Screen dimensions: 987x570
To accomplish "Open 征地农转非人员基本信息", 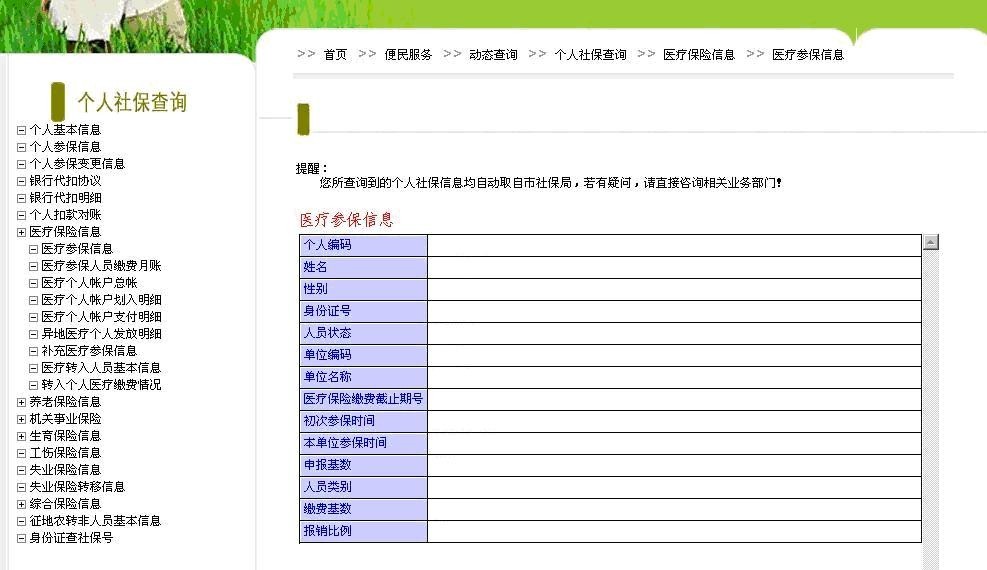I will pyautogui.click(x=95, y=520).
